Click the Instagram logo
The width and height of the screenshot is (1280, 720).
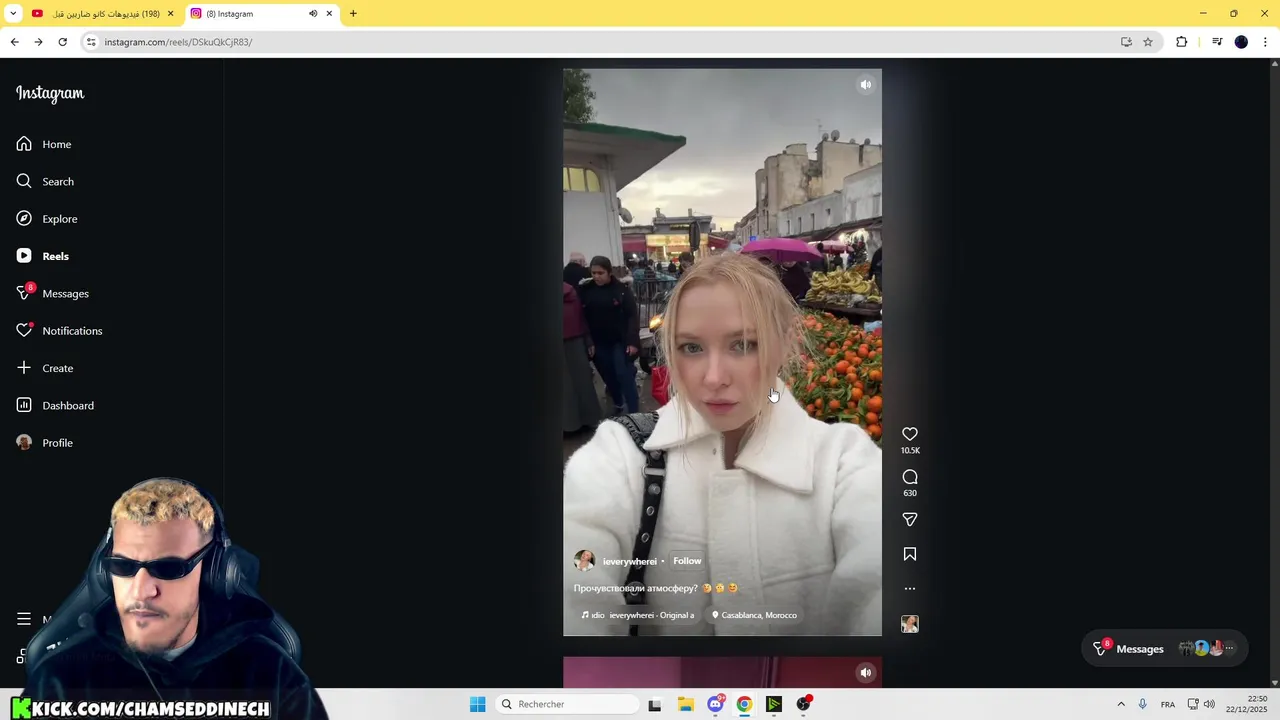pos(50,93)
